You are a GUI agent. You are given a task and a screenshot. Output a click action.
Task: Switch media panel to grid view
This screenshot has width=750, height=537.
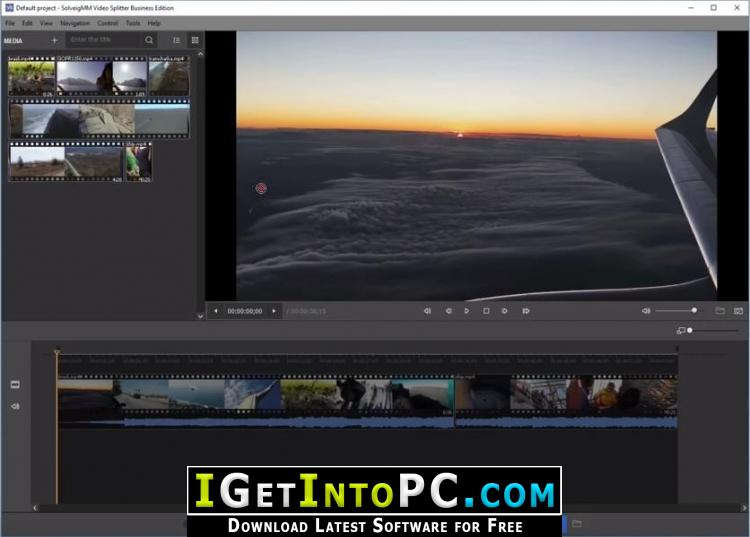195,40
